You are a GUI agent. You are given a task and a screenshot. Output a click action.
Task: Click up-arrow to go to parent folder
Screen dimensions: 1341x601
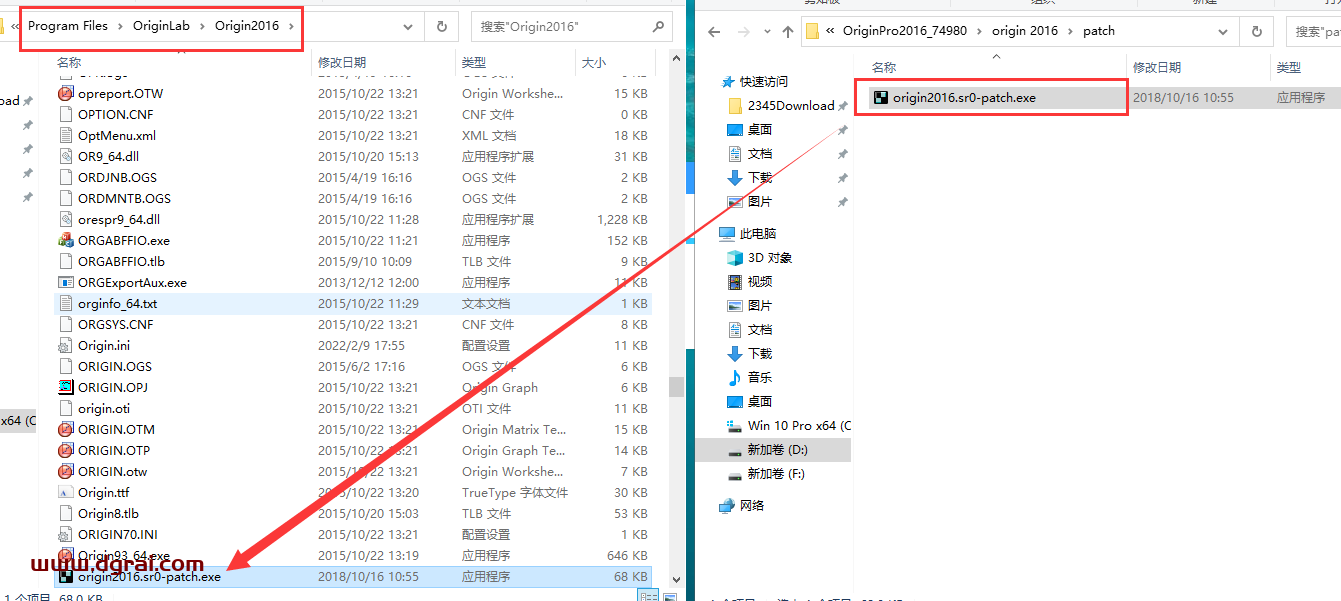pos(789,30)
